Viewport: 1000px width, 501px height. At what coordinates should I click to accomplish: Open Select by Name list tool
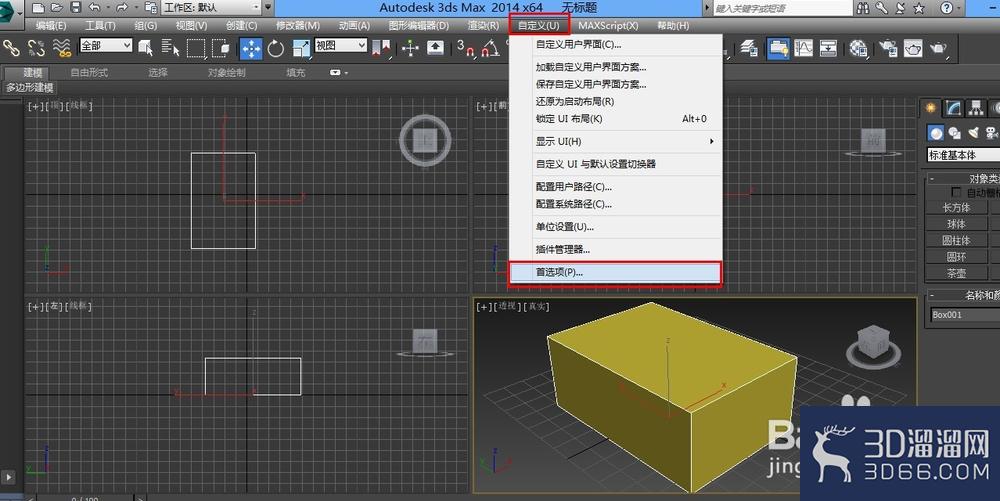170,48
